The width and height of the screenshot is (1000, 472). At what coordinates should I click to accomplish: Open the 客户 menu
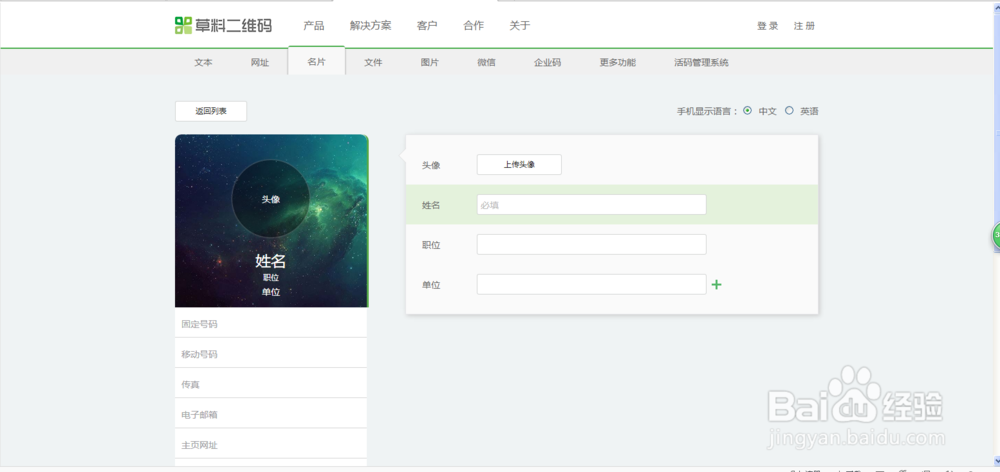(x=427, y=26)
